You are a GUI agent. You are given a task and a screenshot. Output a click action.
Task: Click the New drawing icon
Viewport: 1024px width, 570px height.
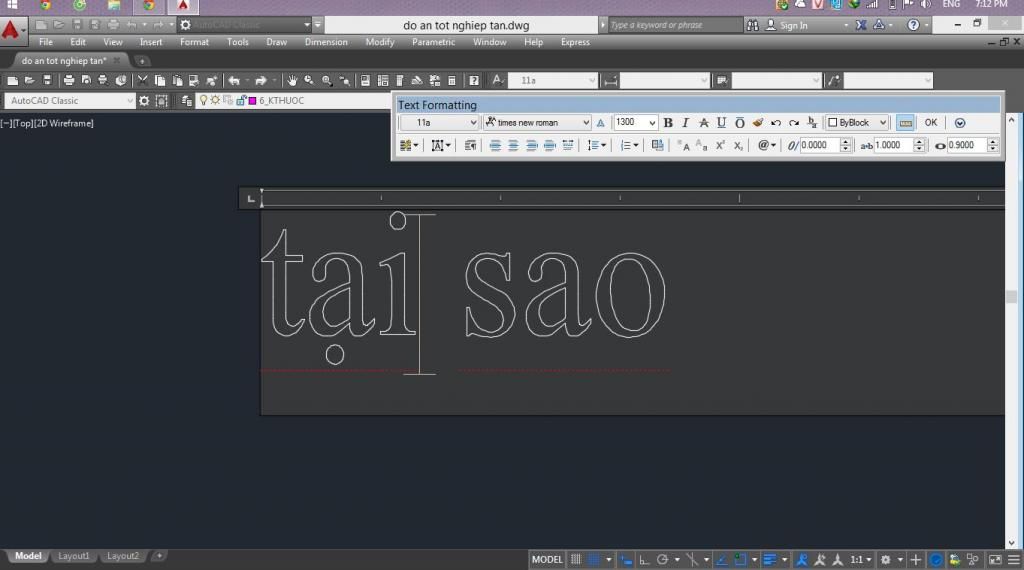(x=12, y=80)
